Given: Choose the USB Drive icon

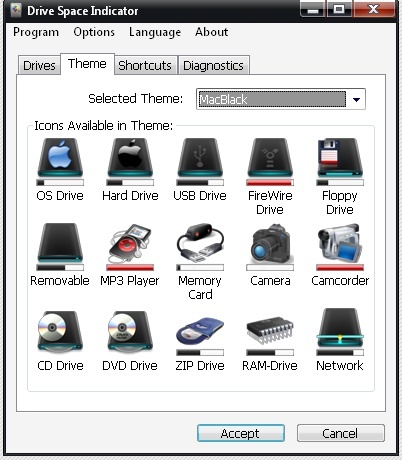Looking at the screenshot, I should pyautogui.click(x=200, y=157).
